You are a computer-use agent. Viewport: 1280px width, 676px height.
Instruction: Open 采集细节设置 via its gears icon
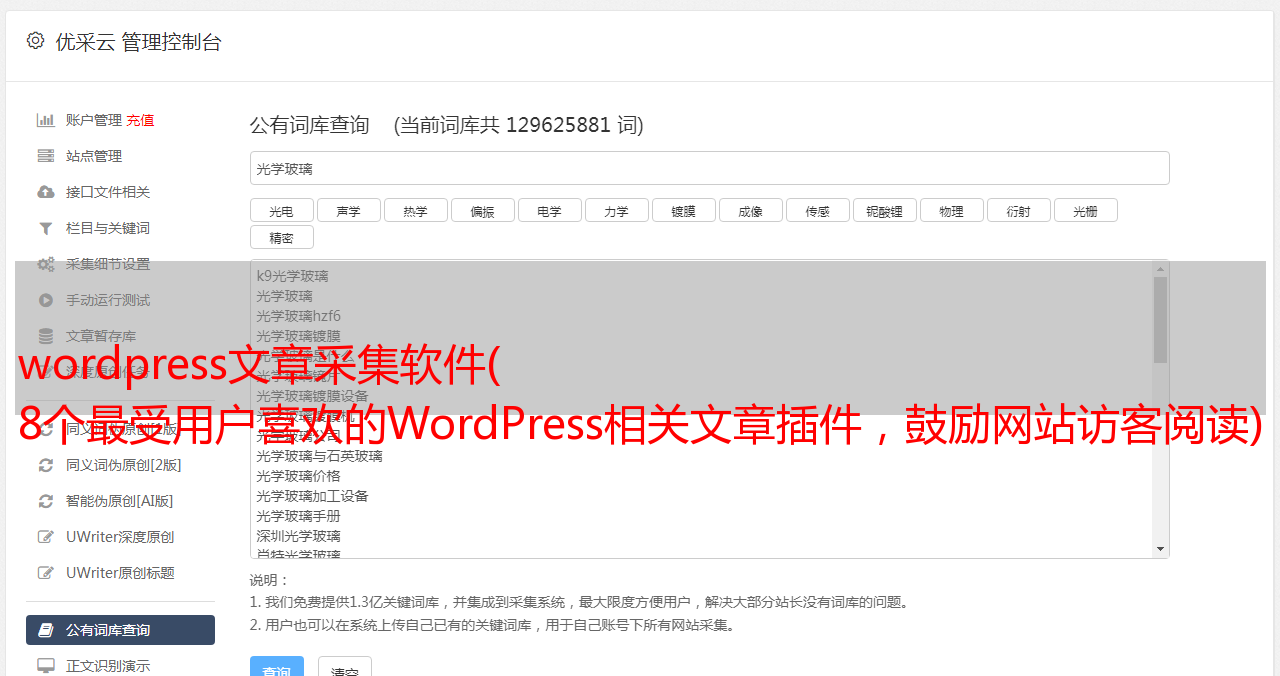tap(46, 264)
